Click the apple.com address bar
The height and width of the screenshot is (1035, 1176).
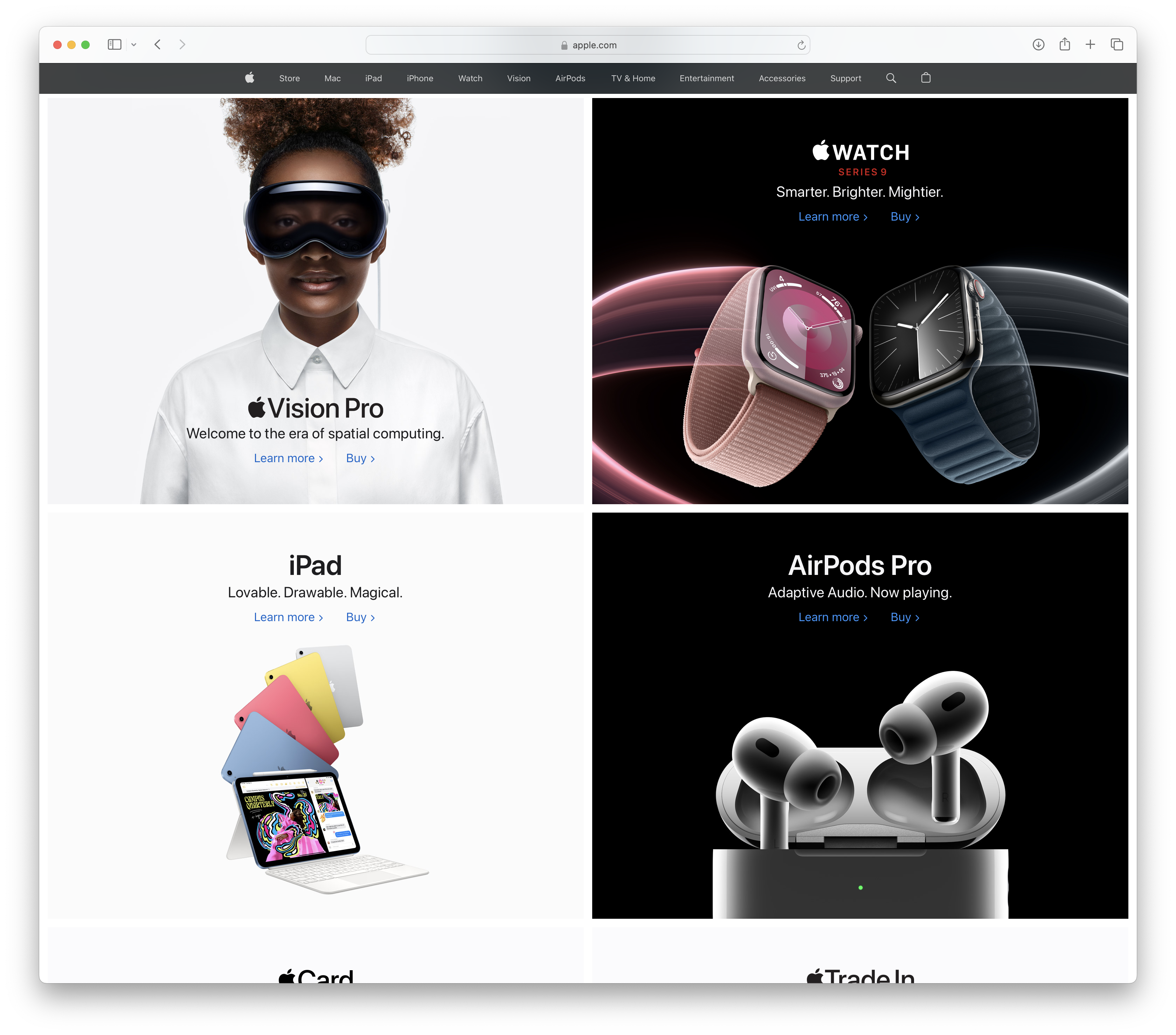(x=587, y=45)
